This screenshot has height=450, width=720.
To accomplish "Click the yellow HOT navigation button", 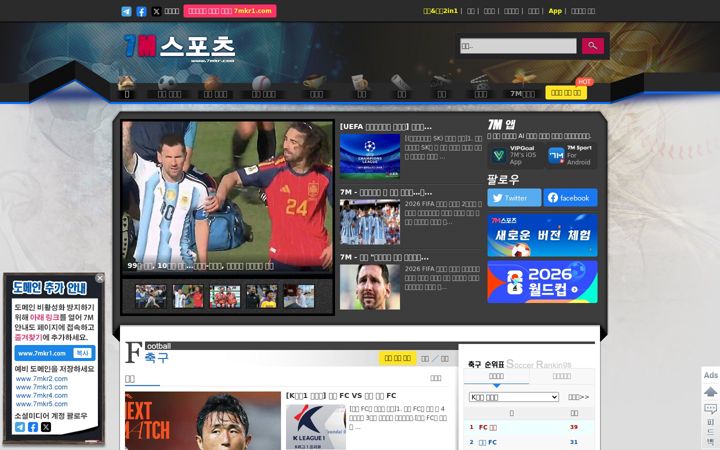I will [x=566, y=93].
